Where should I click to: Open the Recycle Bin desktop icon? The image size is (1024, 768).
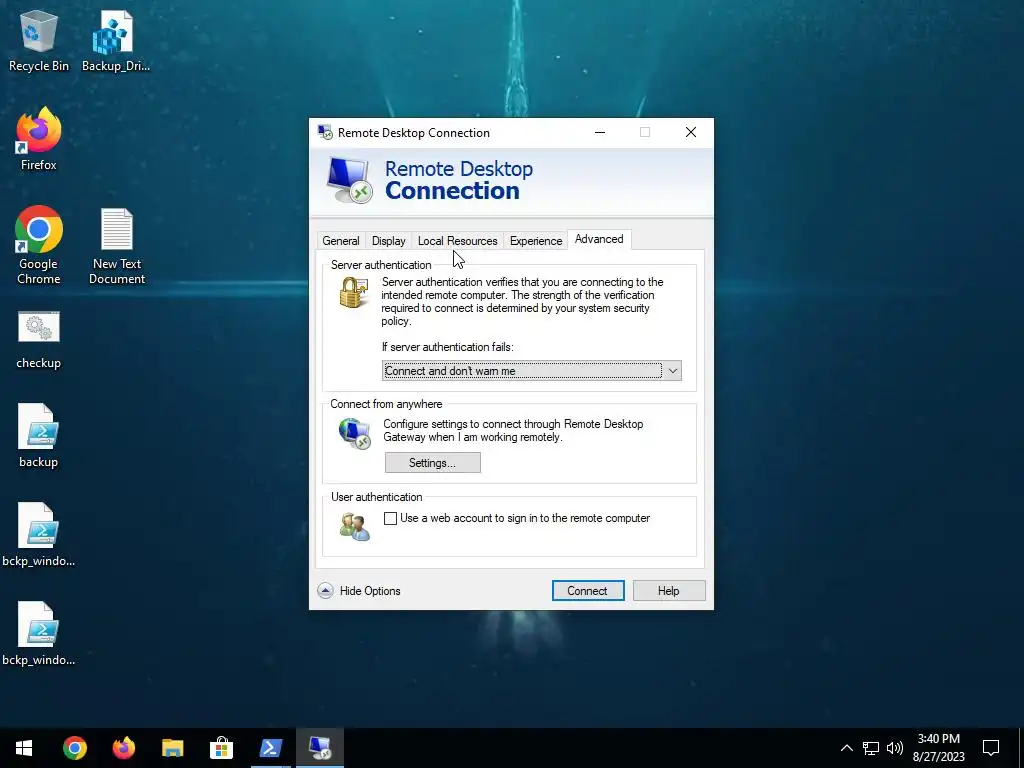point(39,40)
